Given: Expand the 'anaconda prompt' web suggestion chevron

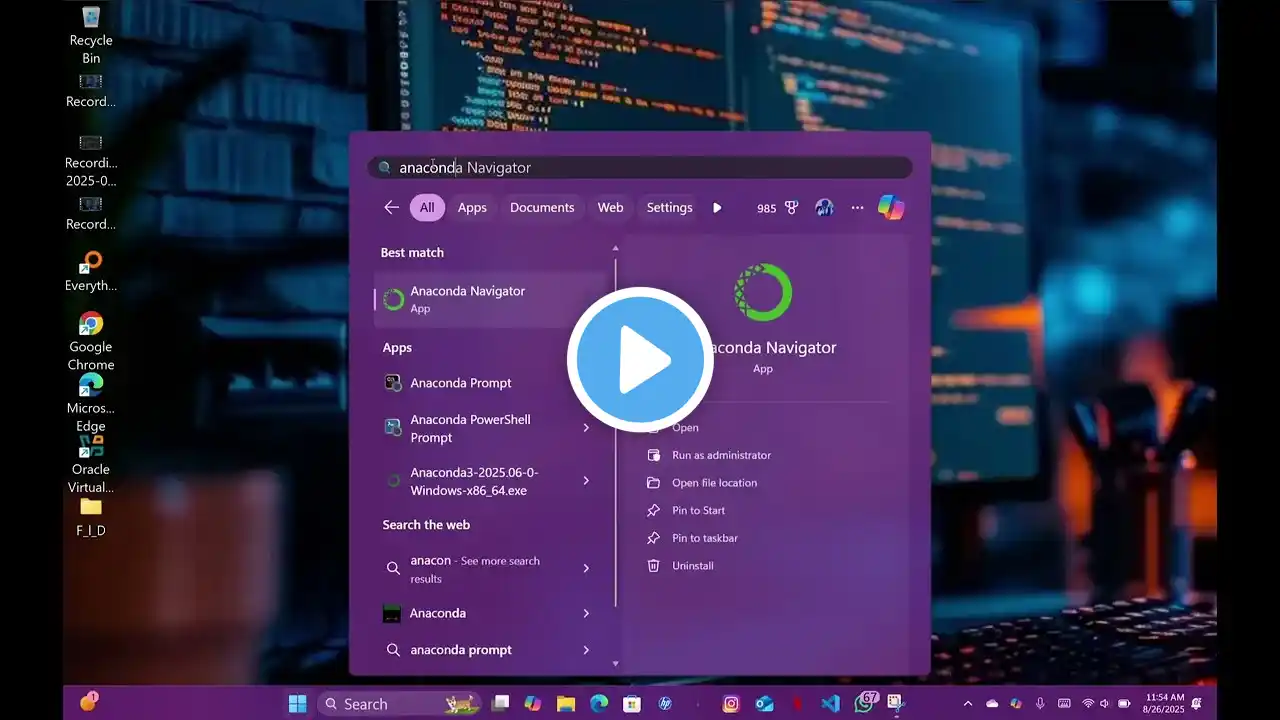Looking at the screenshot, I should pyautogui.click(x=586, y=650).
